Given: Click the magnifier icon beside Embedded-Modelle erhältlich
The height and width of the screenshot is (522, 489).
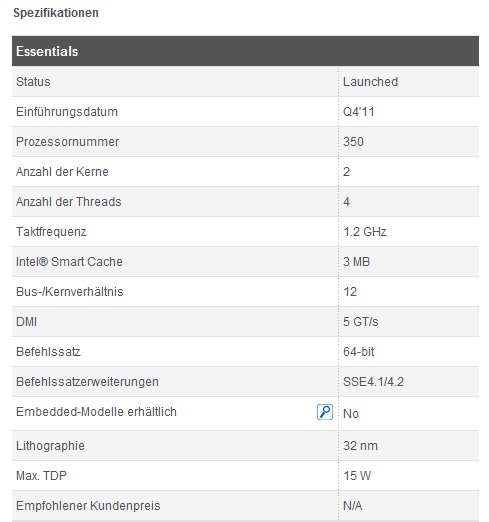Looking at the screenshot, I should click(325, 412).
